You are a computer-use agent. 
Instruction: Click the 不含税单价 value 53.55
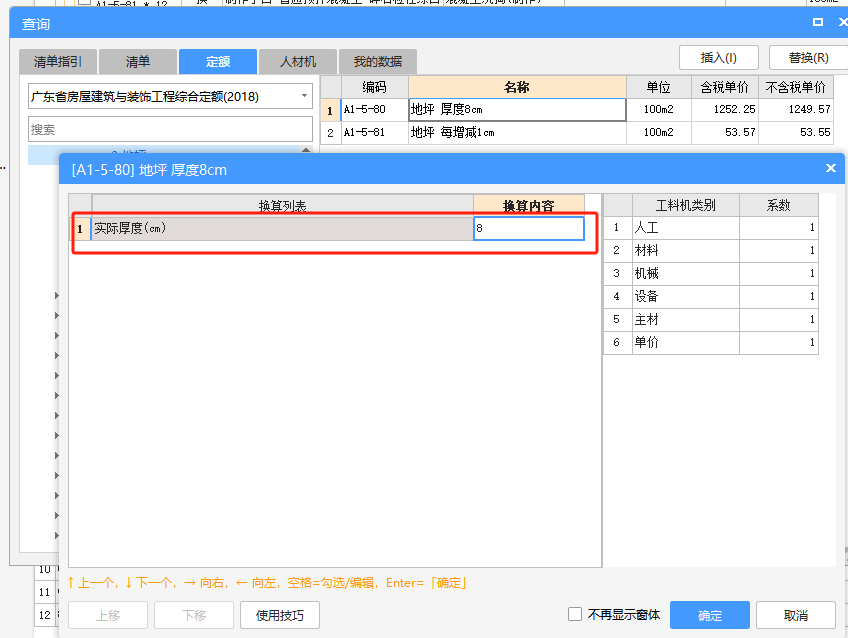(x=796, y=132)
